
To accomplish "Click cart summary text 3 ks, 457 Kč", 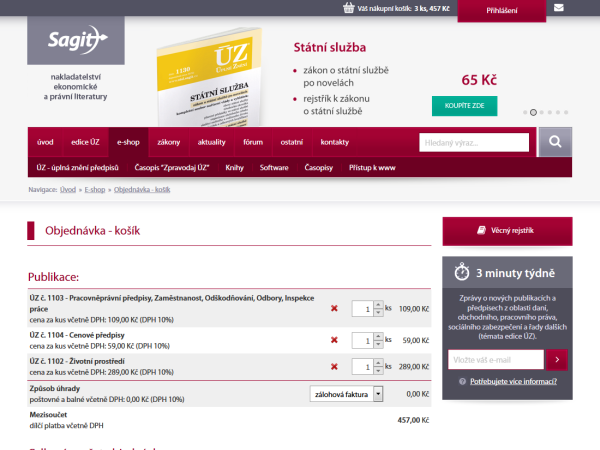I will tap(432, 8).
